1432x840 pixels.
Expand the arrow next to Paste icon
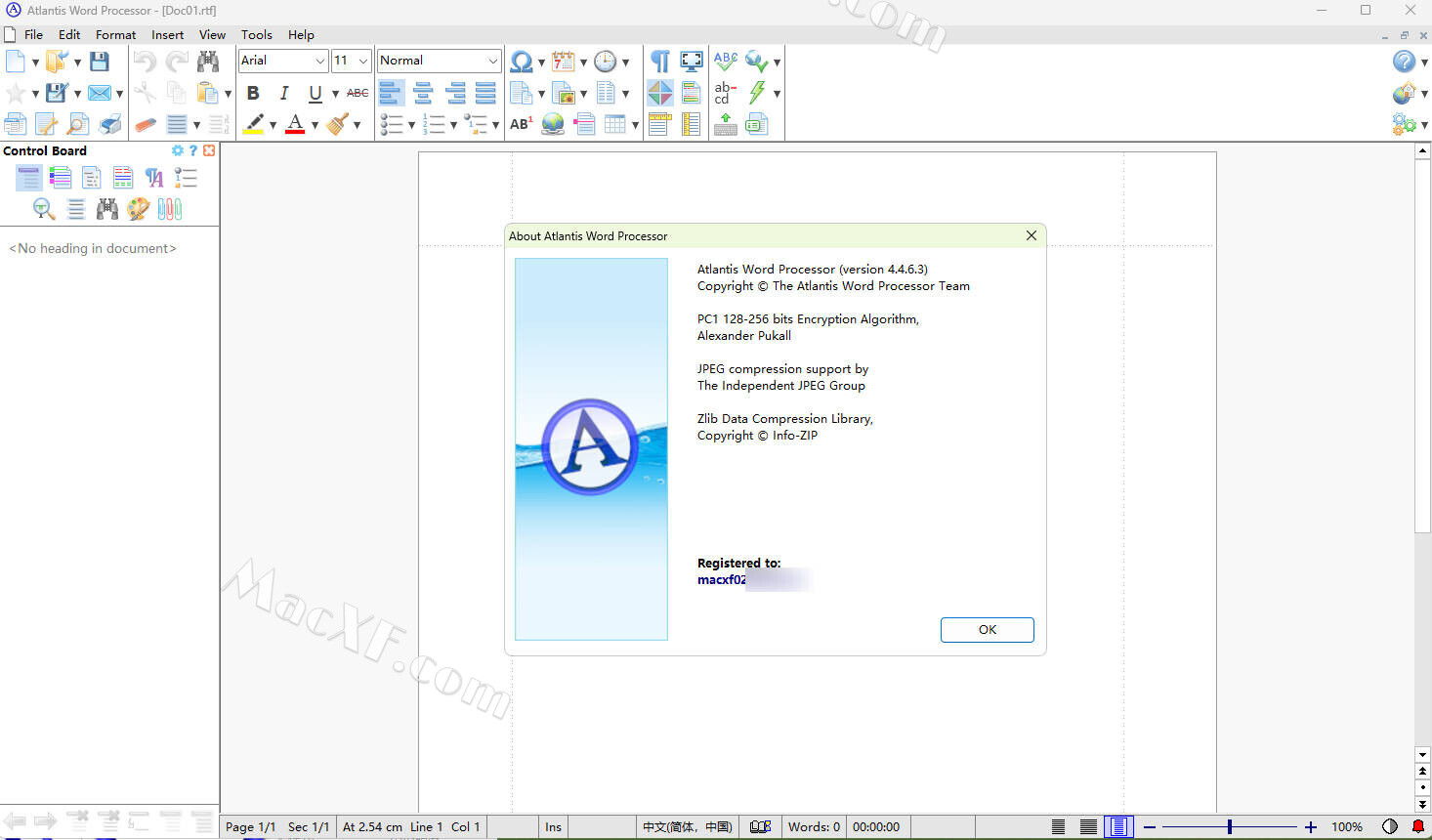(228, 94)
